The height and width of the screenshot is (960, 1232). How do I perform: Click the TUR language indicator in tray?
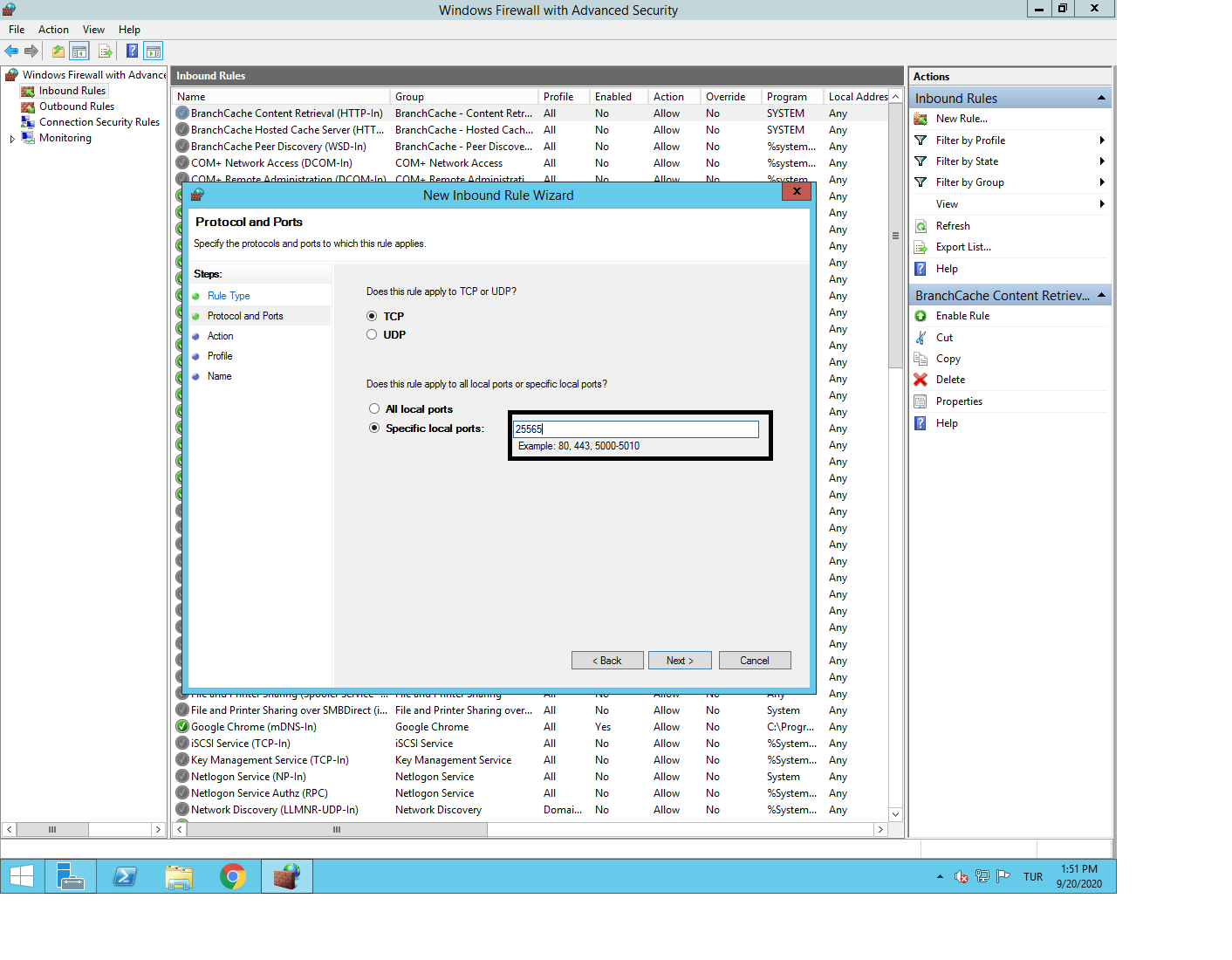(1033, 876)
